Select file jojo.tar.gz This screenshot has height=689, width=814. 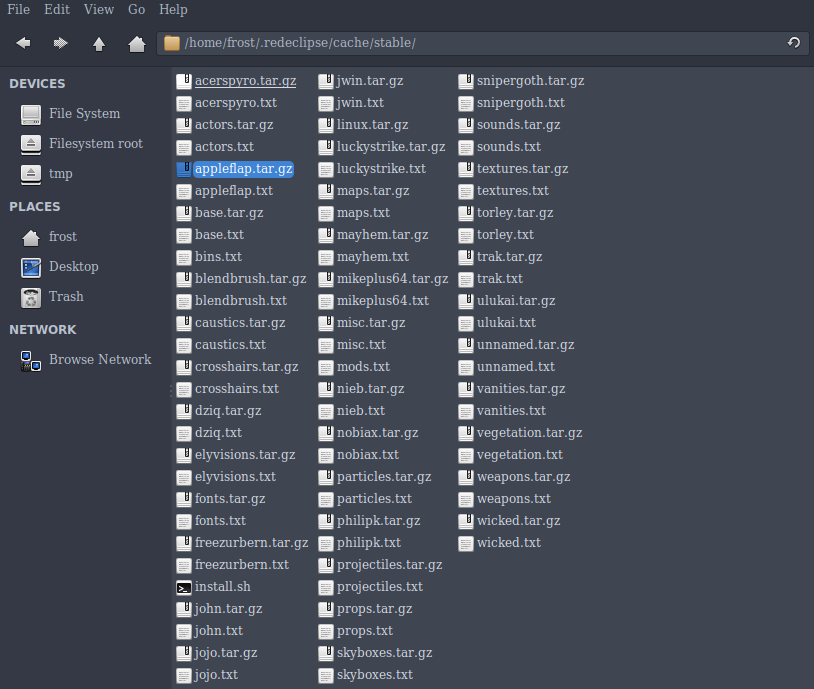click(x=226, y=653)
